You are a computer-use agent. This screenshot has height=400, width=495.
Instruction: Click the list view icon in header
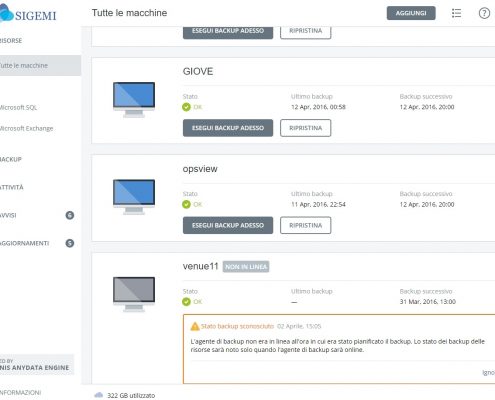coord(456,13)
